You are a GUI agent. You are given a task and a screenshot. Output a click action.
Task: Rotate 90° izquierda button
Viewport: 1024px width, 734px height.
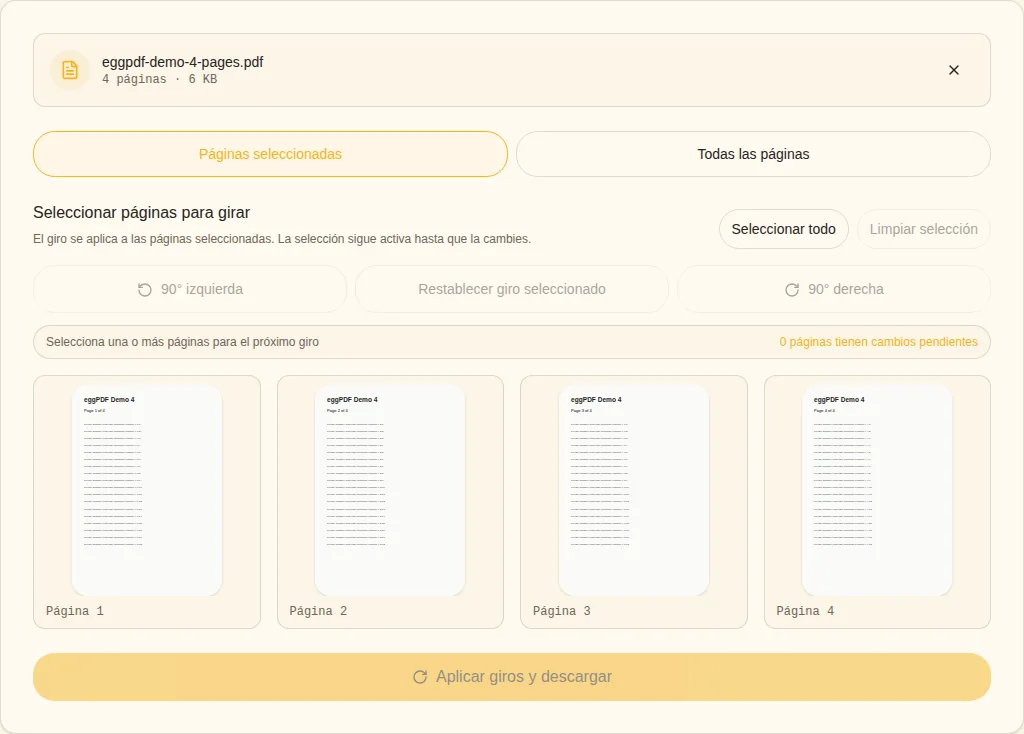tap(190, 289)
